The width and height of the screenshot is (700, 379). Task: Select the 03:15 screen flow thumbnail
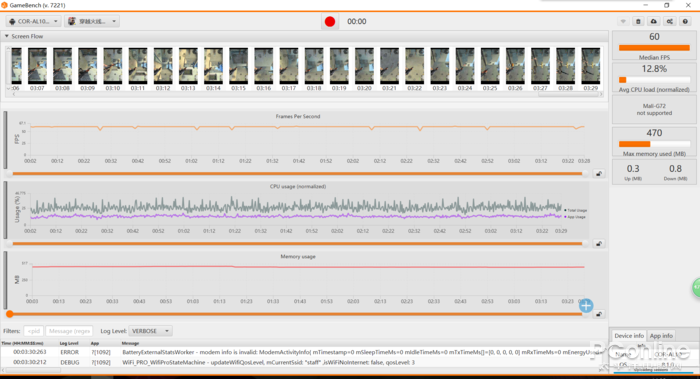click(x=238, y=67)
